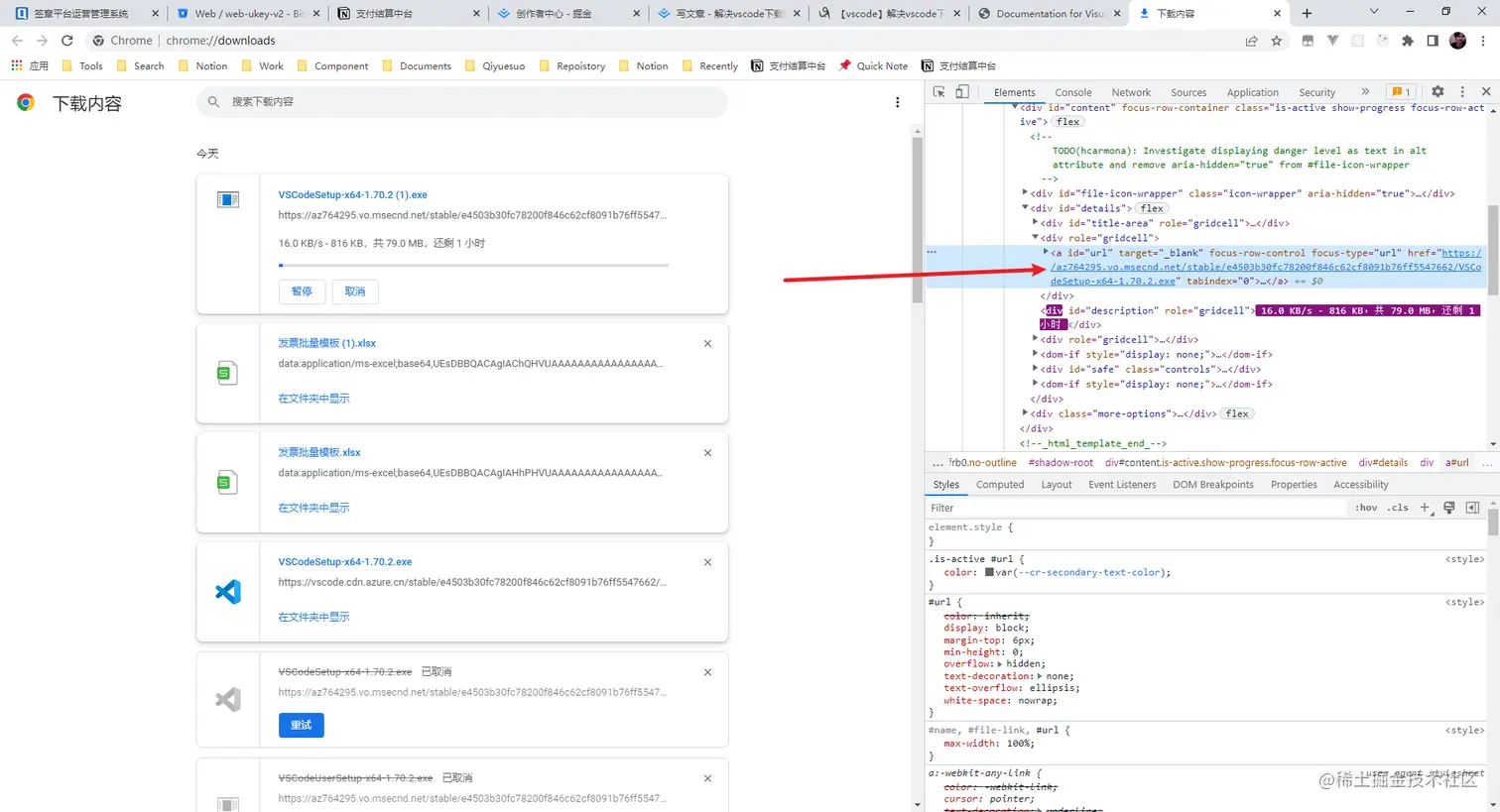Expand the title-area div node
The width and height of the screenshot is (1500, 812).
click(x=1036, y=223)
